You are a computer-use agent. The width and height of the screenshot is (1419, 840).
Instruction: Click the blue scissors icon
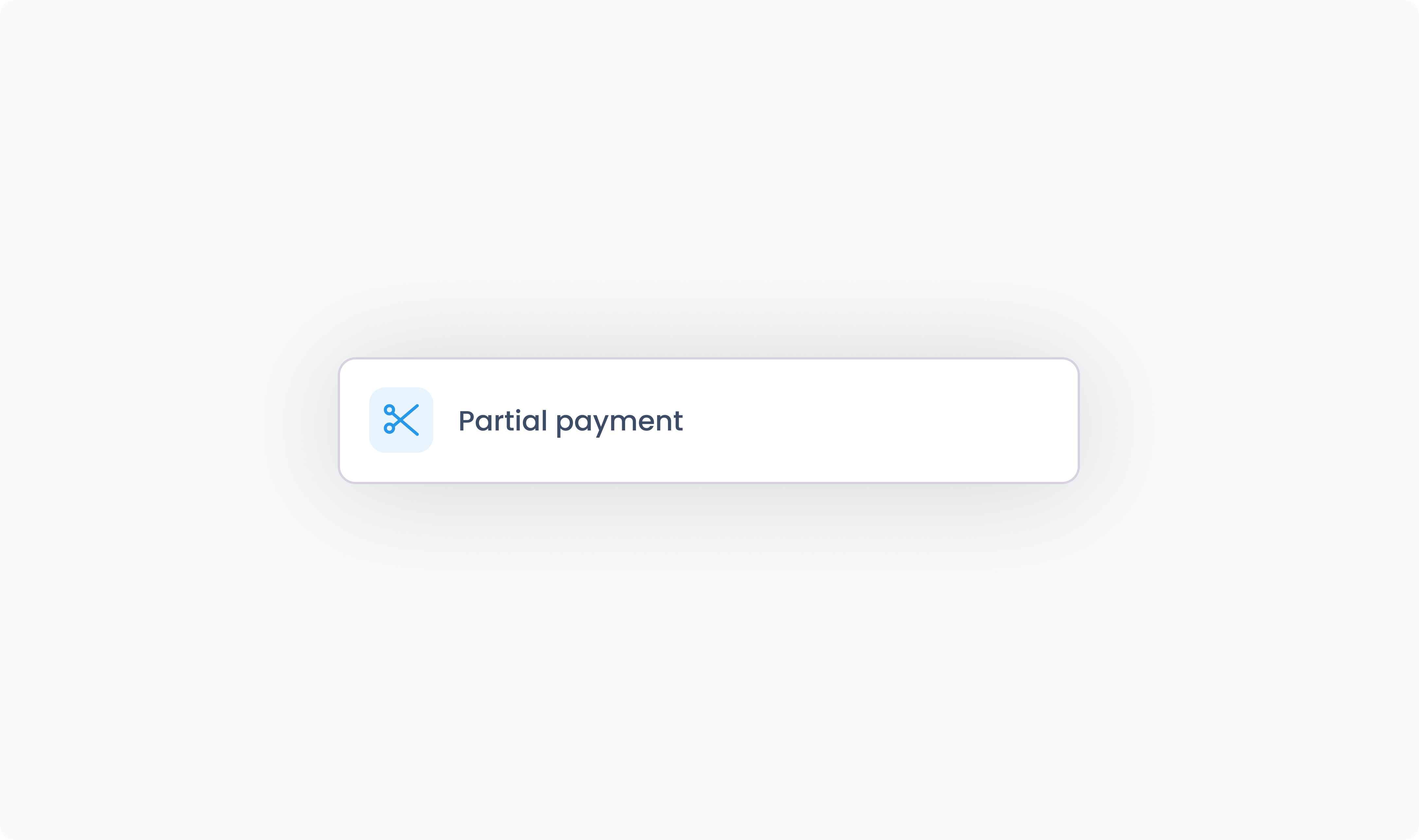pos(401,420)
